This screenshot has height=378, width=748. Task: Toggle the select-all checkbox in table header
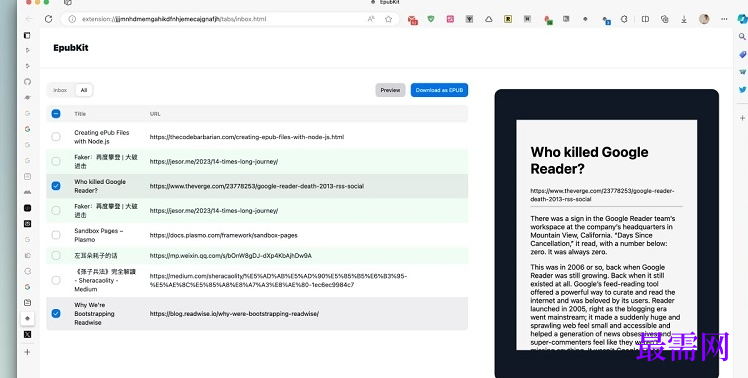pos(56,114)
